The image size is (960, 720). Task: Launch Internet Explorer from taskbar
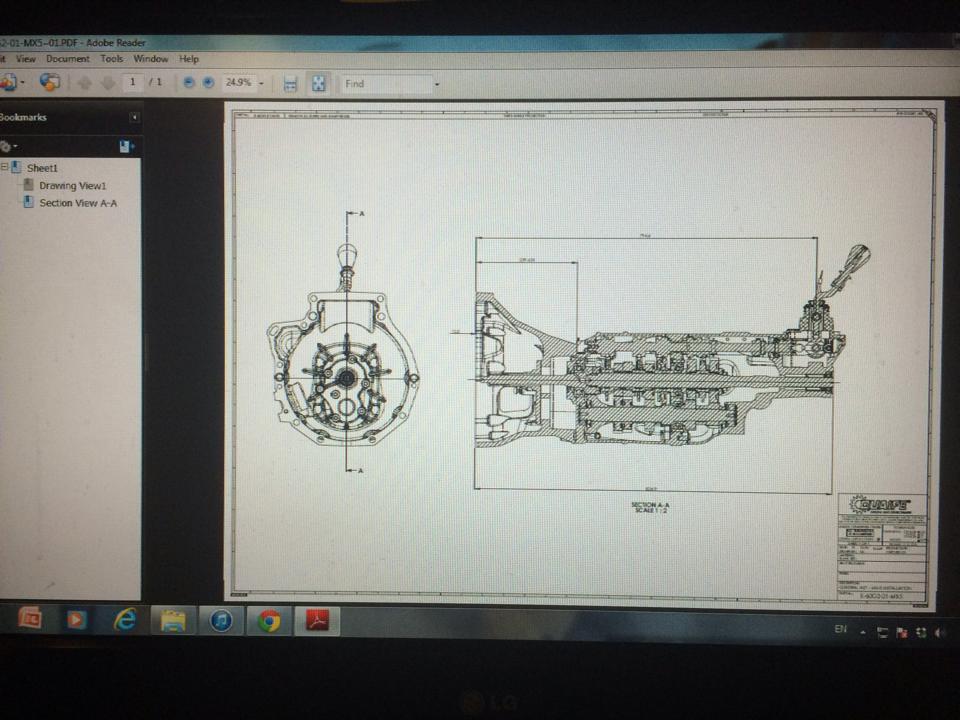[x=125, y=620]
